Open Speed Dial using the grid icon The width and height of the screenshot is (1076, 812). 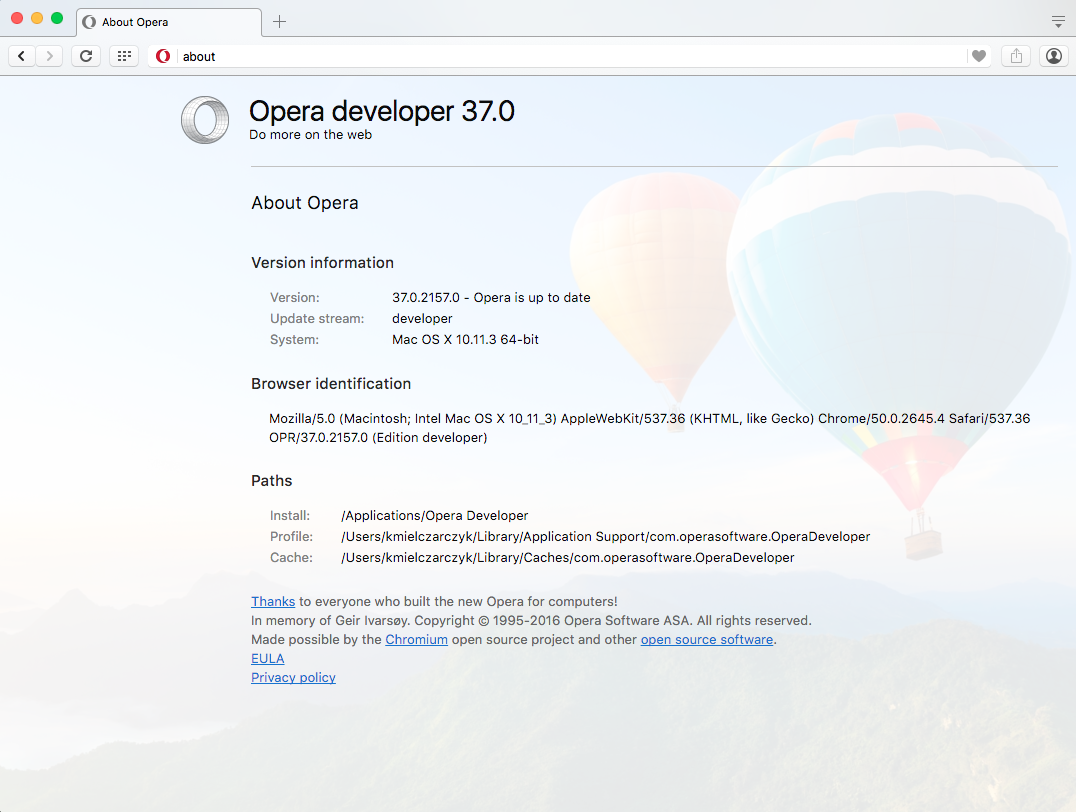click(124, 55)
